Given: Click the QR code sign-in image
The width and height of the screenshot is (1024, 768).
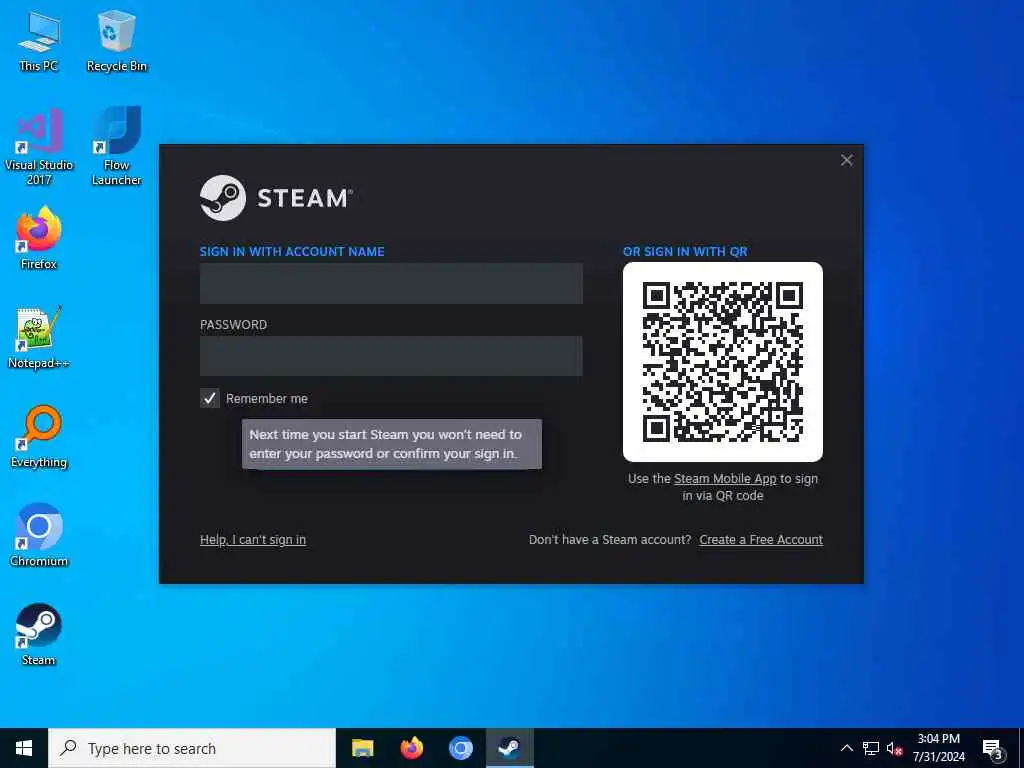Looking at the screenshot, I should point(722,362).
